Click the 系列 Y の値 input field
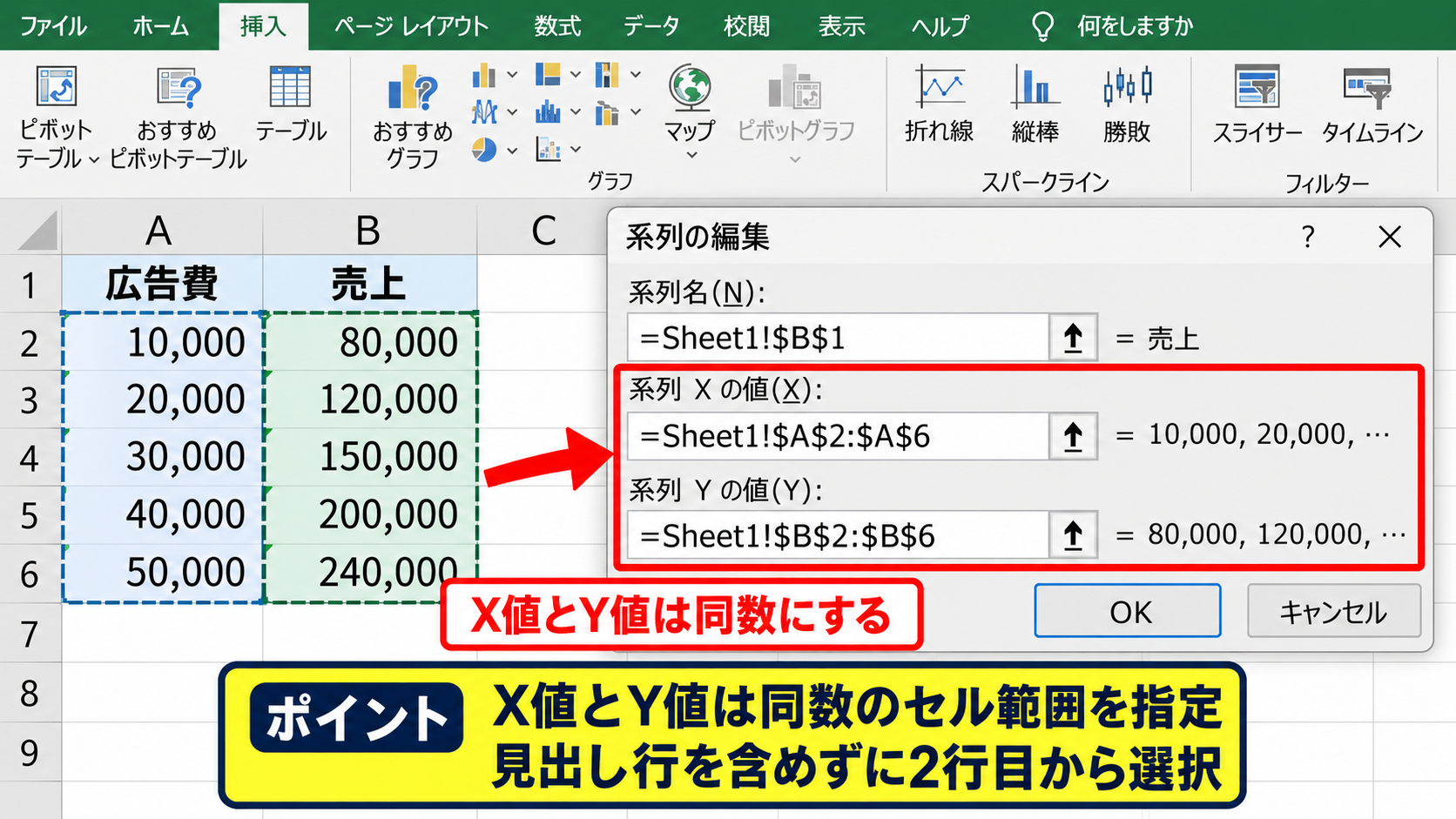 838,535
